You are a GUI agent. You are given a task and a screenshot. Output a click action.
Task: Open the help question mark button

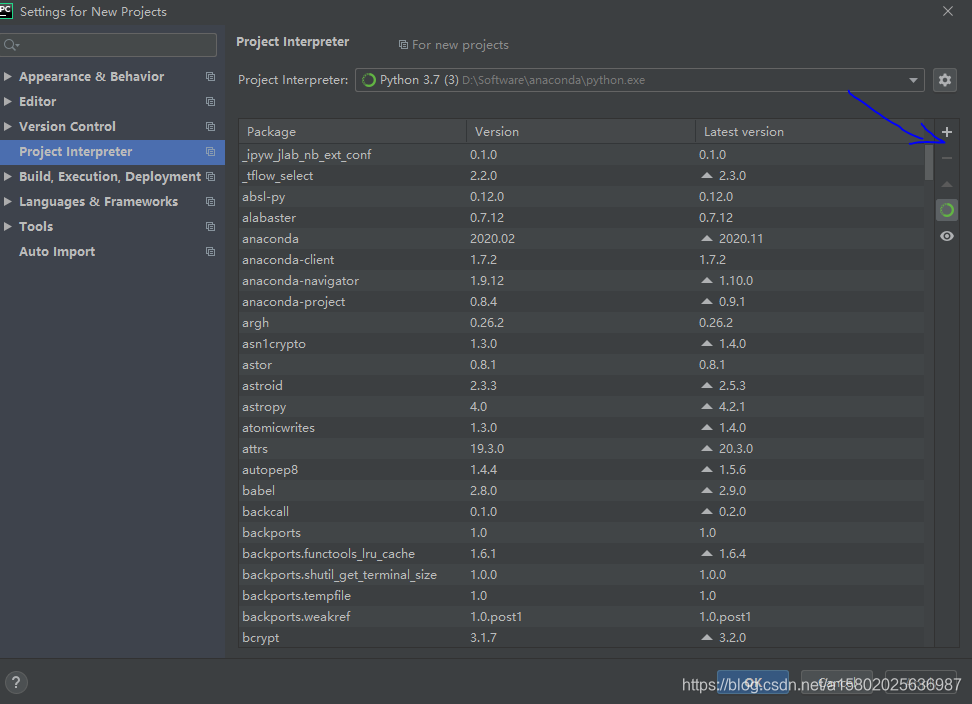point(16,682)
